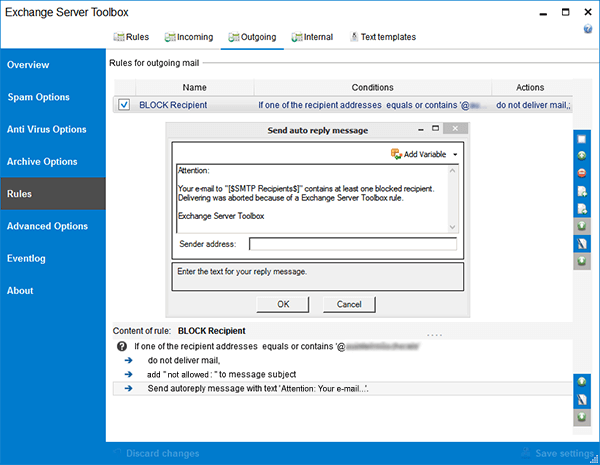Open Archive Options section
The height and width of the screenshot is (465, 600).
click(53, 162)
